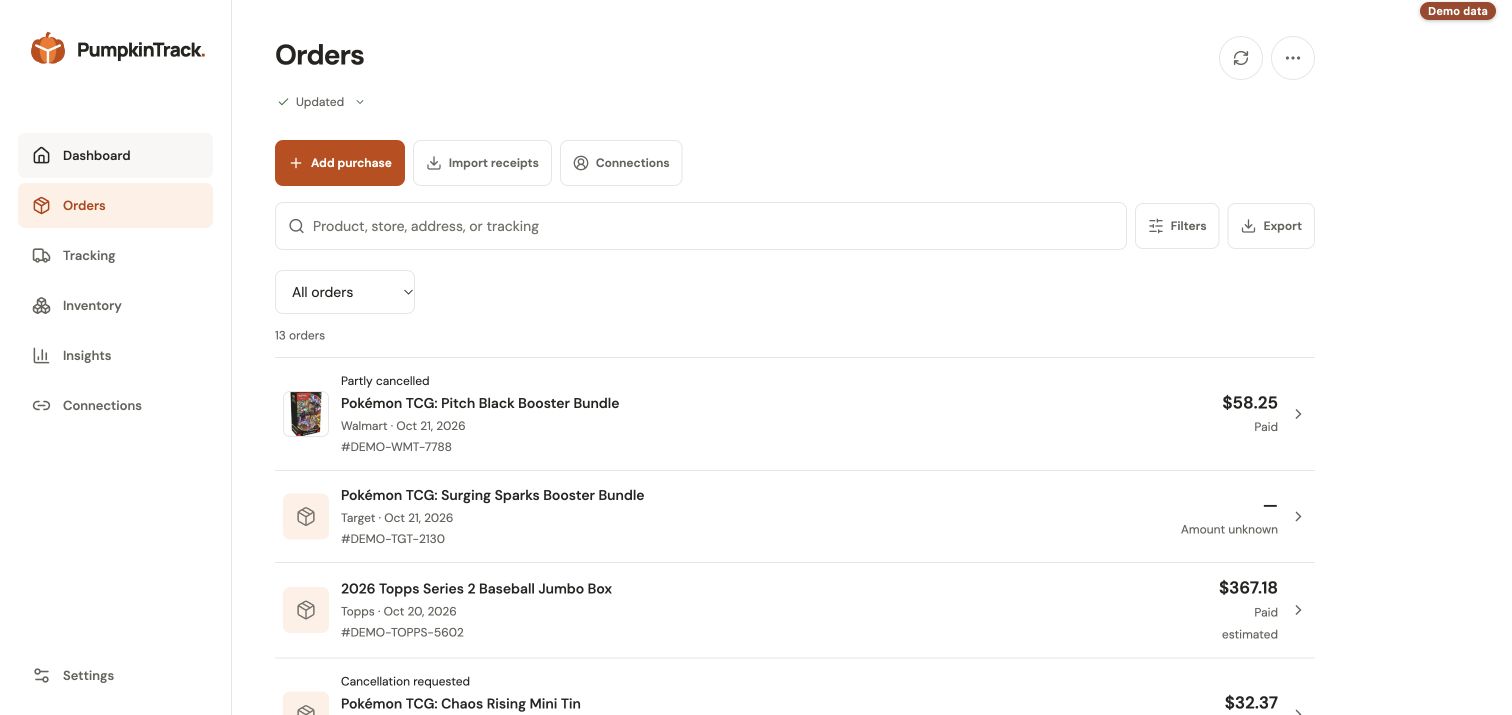Go to the Tracking page

pos(115,255)
